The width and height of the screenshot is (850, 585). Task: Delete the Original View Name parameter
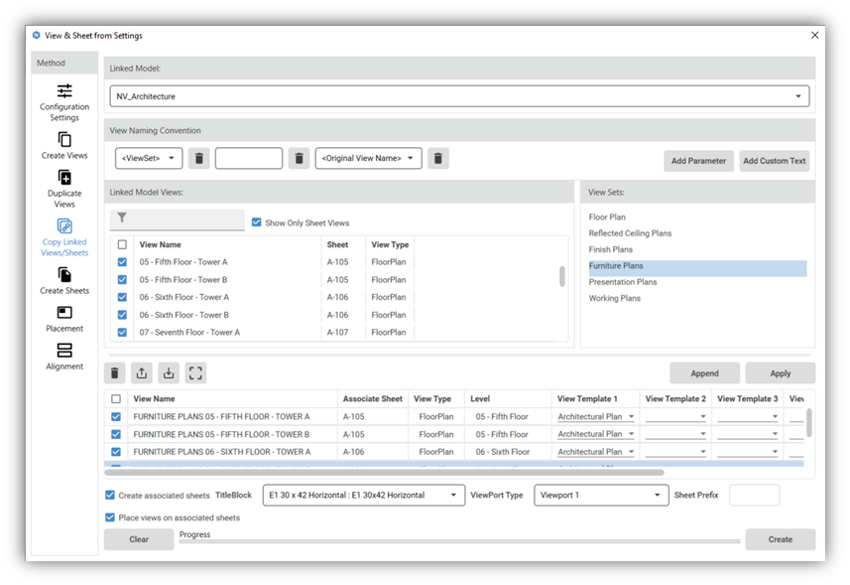tap(438, 158)
